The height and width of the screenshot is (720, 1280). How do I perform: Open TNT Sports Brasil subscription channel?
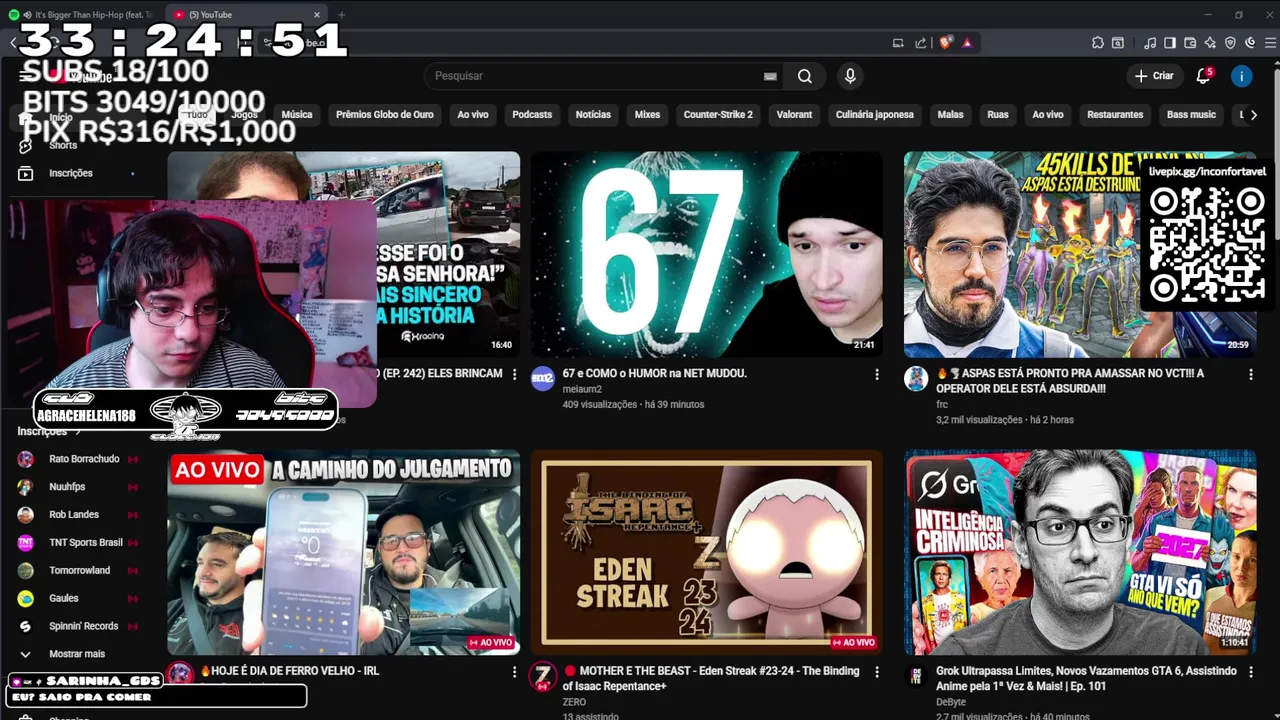[77, 543]
